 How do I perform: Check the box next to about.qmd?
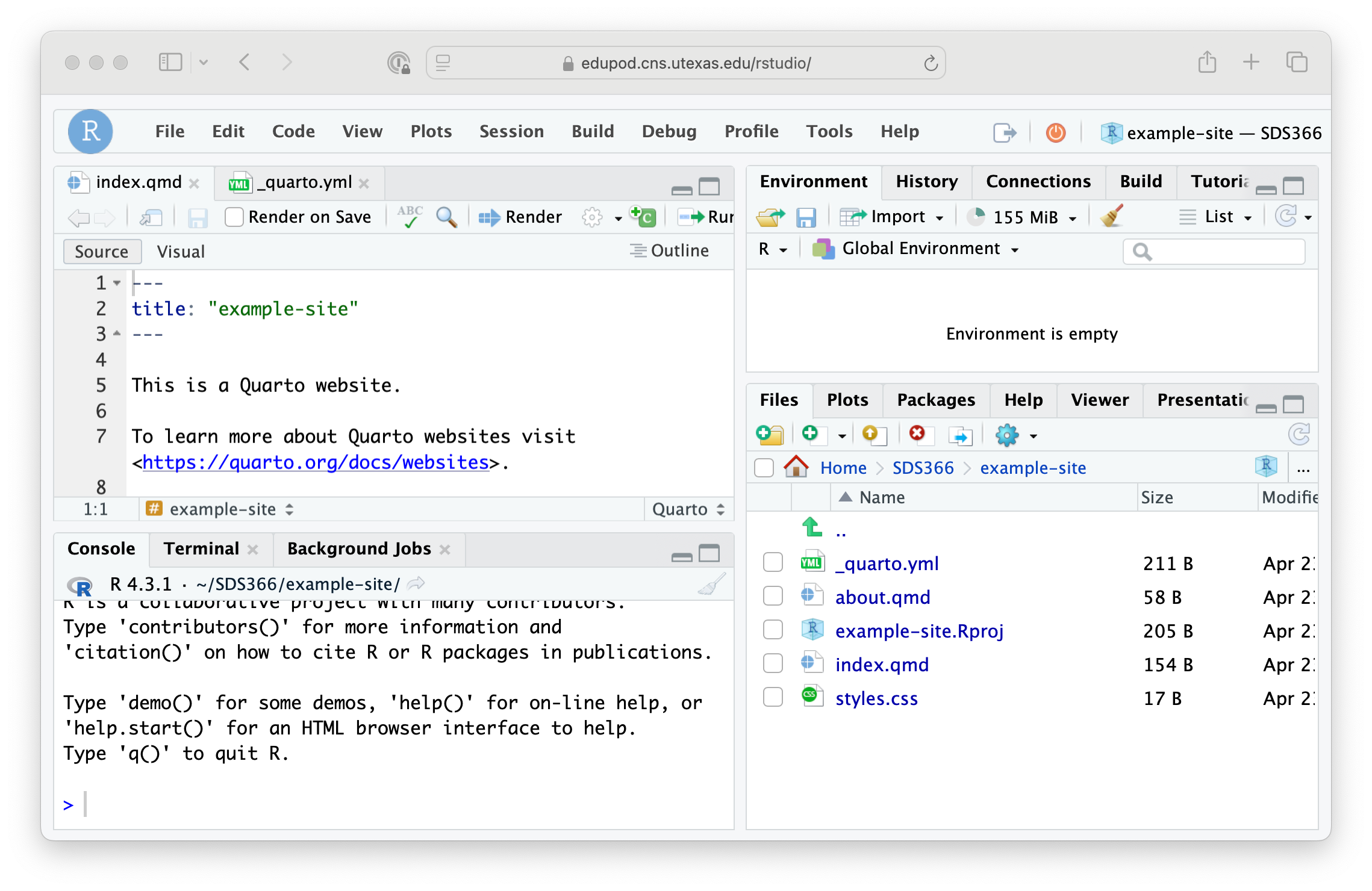(773, 597)
